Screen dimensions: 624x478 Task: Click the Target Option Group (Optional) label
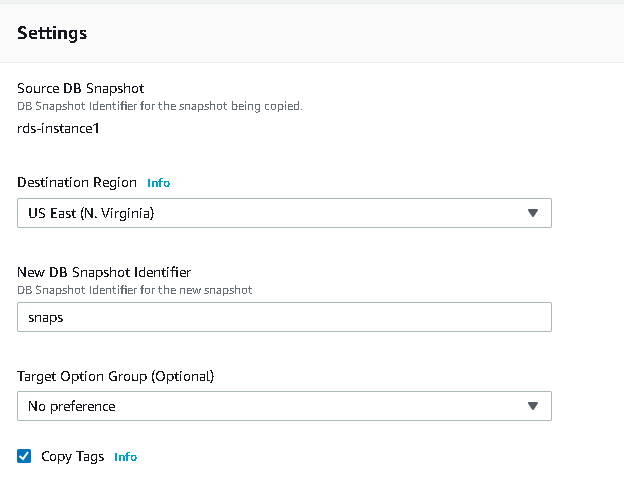point(116,376)
